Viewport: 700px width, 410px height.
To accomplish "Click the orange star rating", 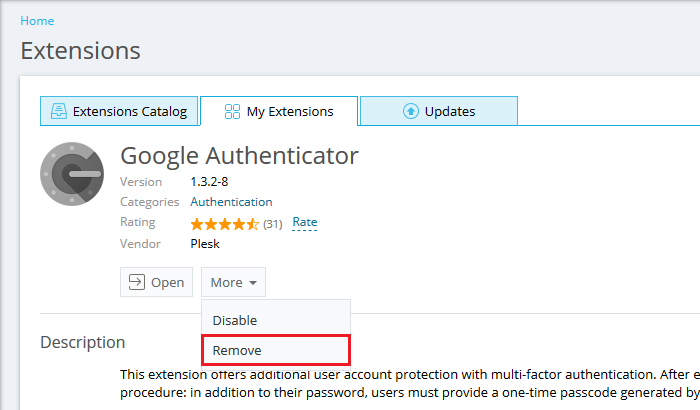I will (225, 224).
